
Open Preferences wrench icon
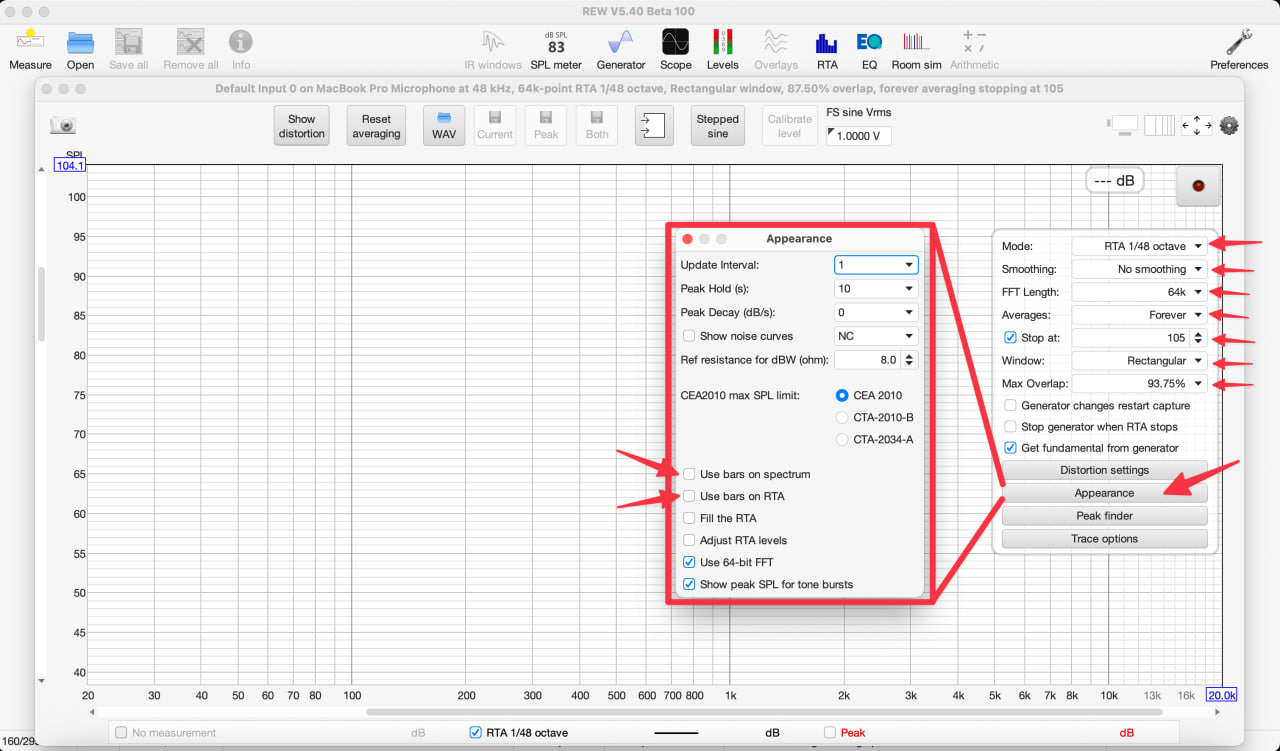(1238, 48)
